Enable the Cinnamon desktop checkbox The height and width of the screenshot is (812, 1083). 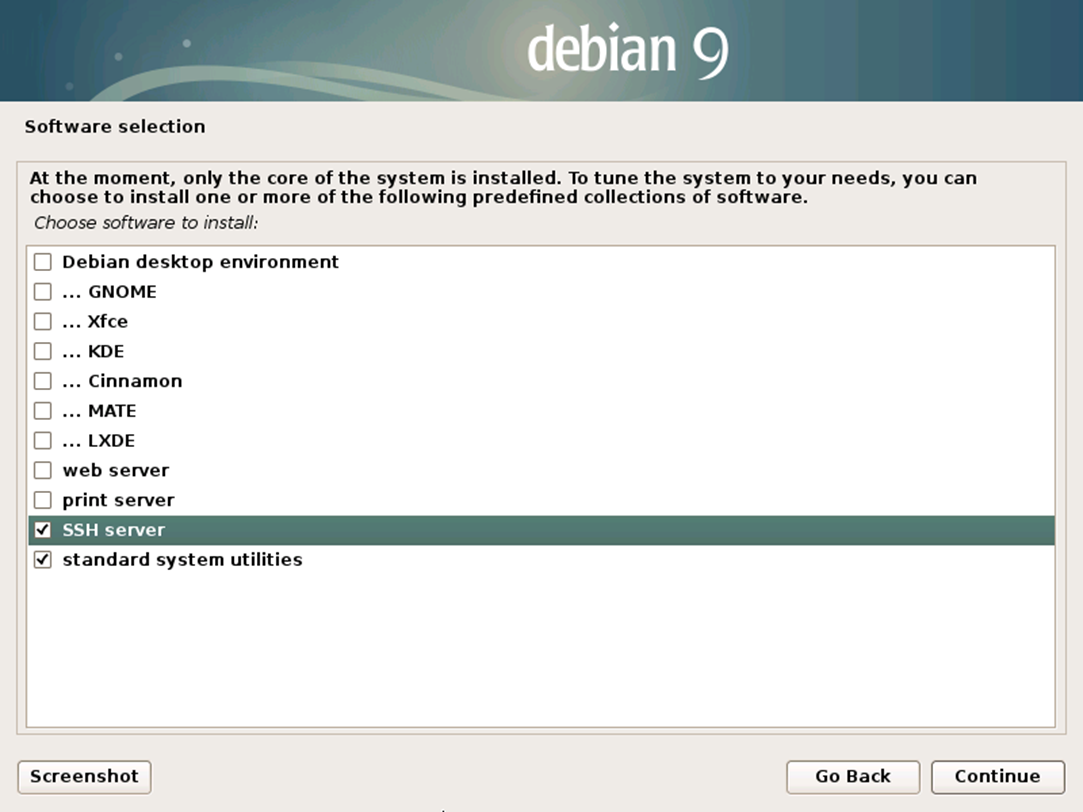42,381
